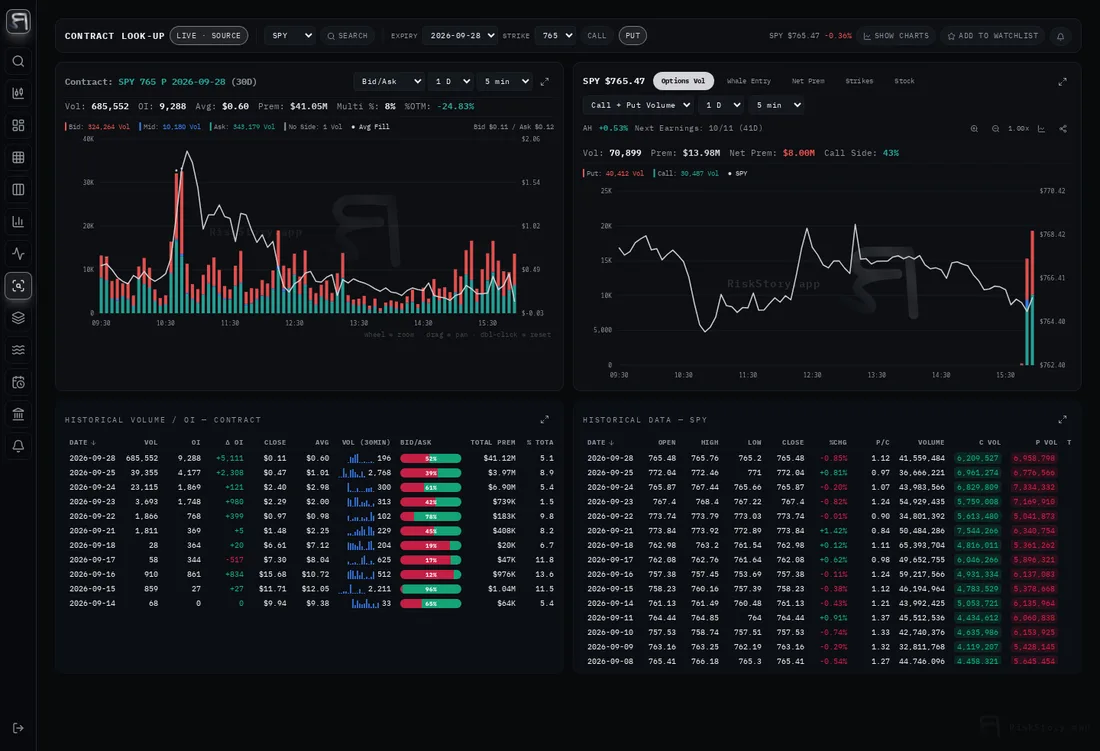Toggle the Put Vol legend on SPY chart
This screenshot has width=1100, height=751.
click(613, 173)
